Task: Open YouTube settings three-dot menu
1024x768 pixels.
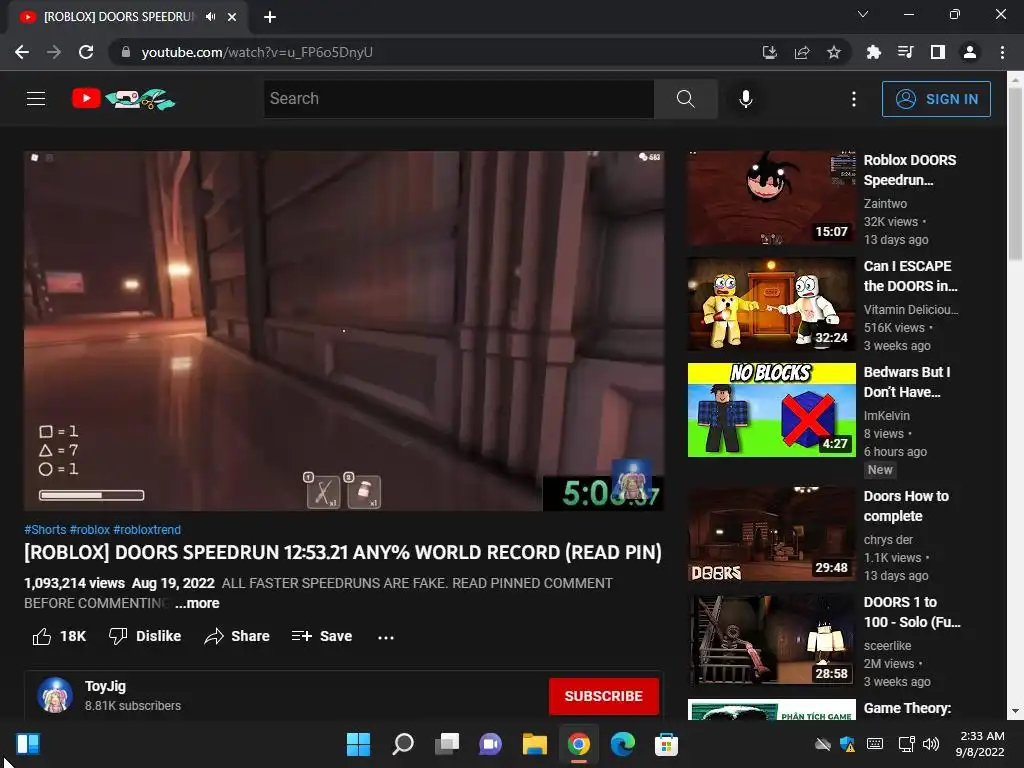Action: click(x=854, y=99)
